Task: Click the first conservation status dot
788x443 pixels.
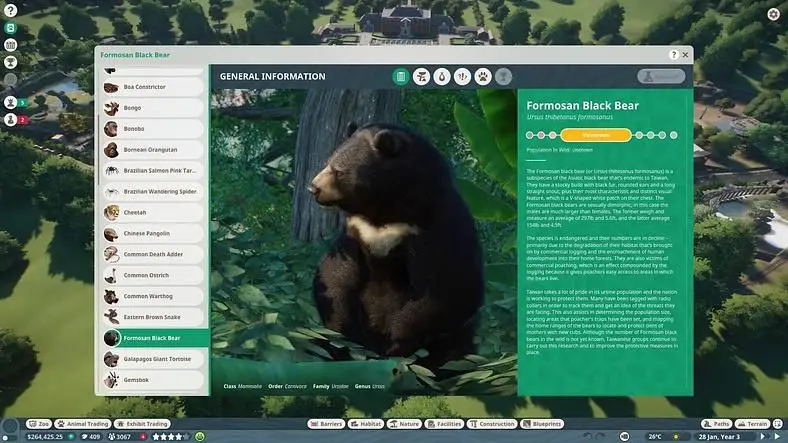Action: (529, 135)
